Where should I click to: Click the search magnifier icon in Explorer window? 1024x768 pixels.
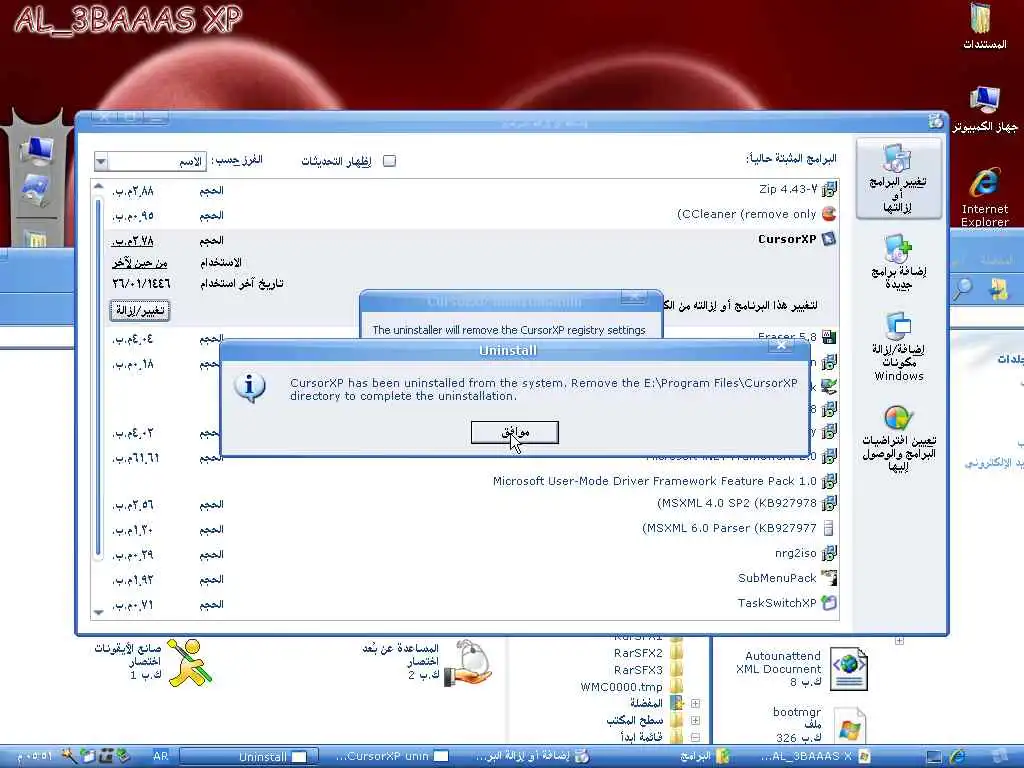point(961,289)
